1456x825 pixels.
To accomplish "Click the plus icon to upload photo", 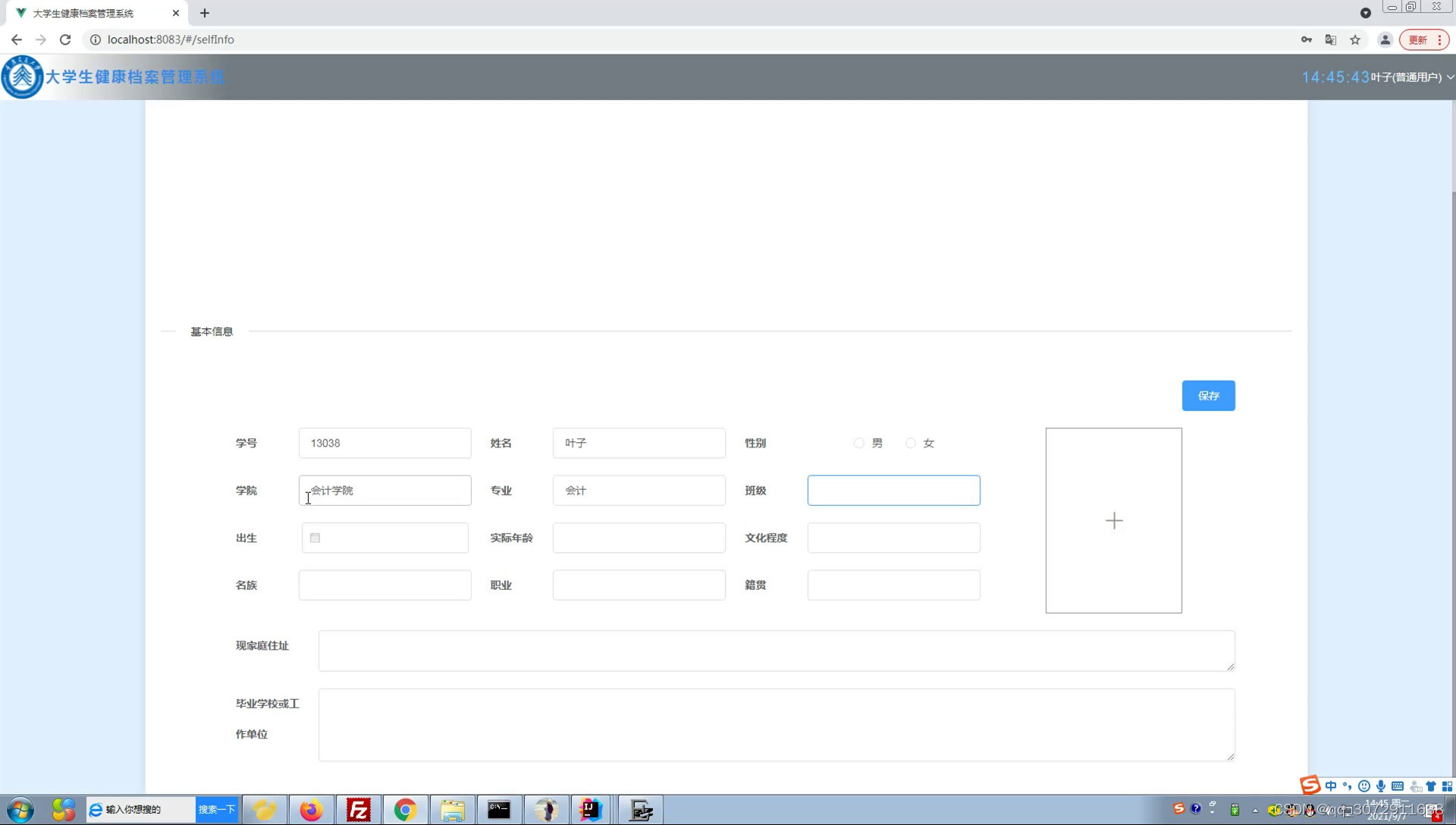I will tap(1114, 521).
